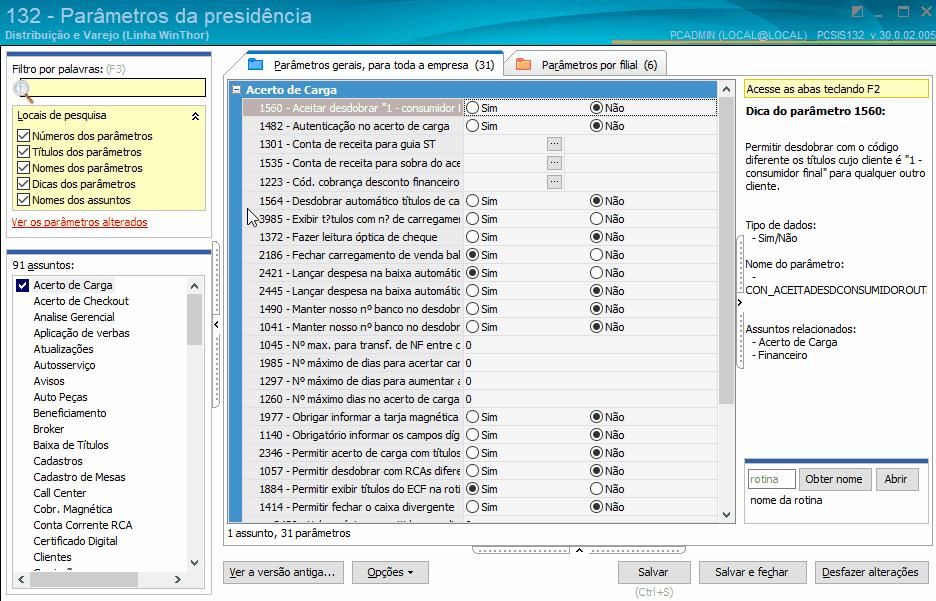Toggle Dicas dos parâmetros checkbox
The width and height of the screenshot is (936, 601).
pos(23,184)
